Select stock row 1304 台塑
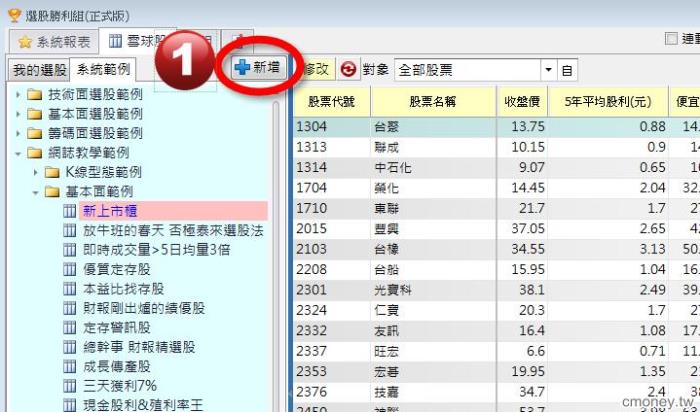 click(x=496, y=127)
